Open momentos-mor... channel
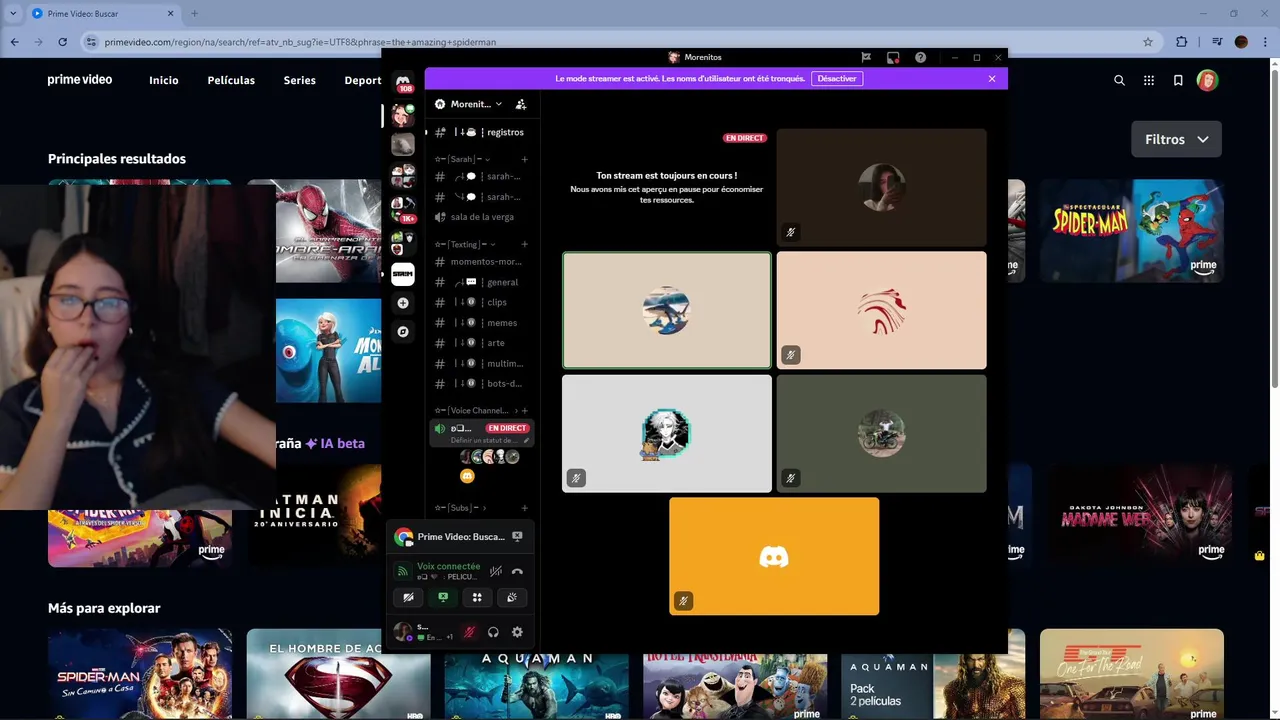The height and width of the screenshot is (720, 1280). pos(480,262)
